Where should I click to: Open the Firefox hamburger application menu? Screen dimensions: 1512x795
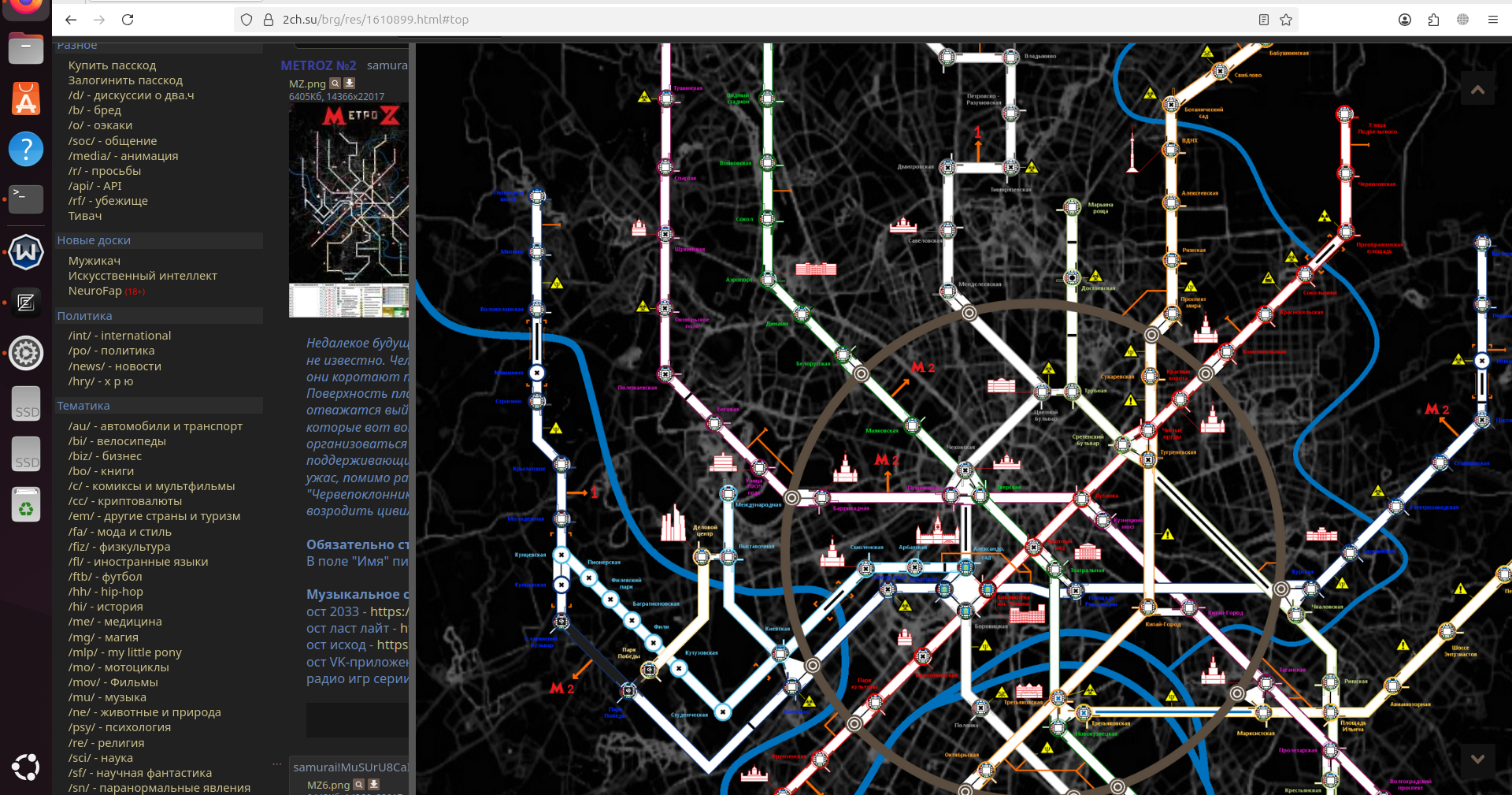point(1492,20)
